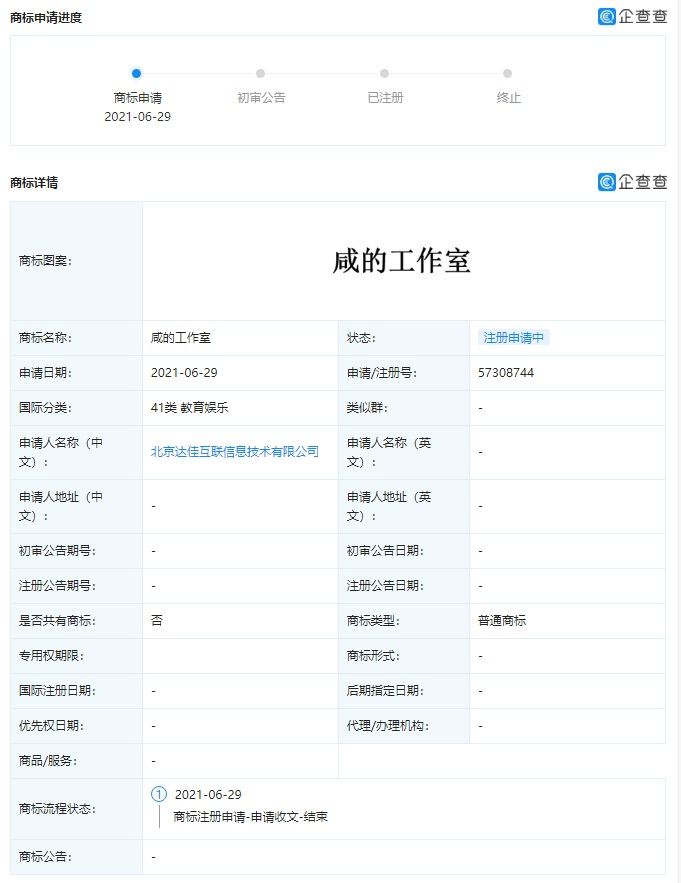The height and width of the screenshot is (883, 681).
Task: Click the 优先权日期 field label
Action: tap(51, 726)
